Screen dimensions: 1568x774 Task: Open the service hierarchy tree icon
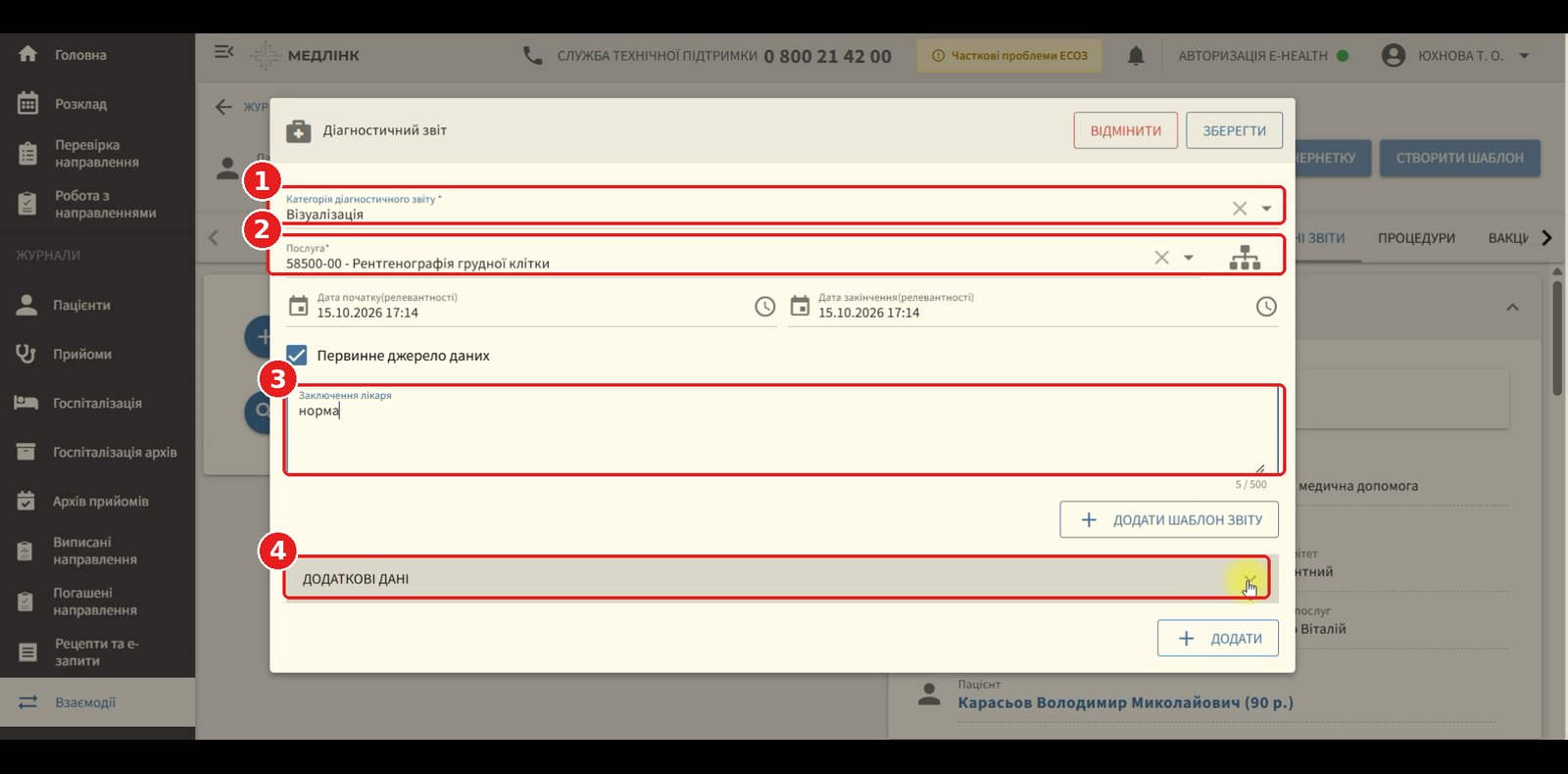coord(1245,258)
